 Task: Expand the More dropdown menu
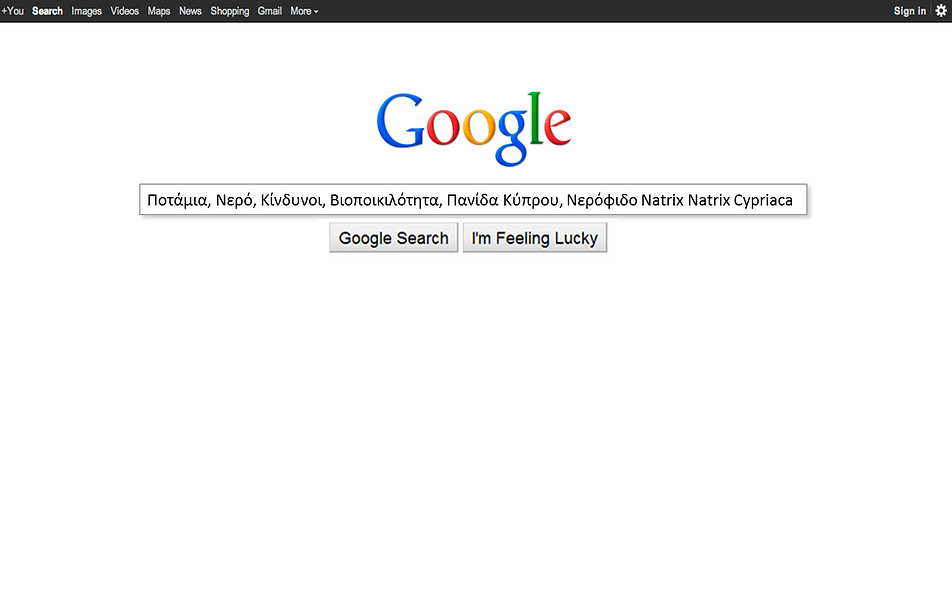(304, 11)
